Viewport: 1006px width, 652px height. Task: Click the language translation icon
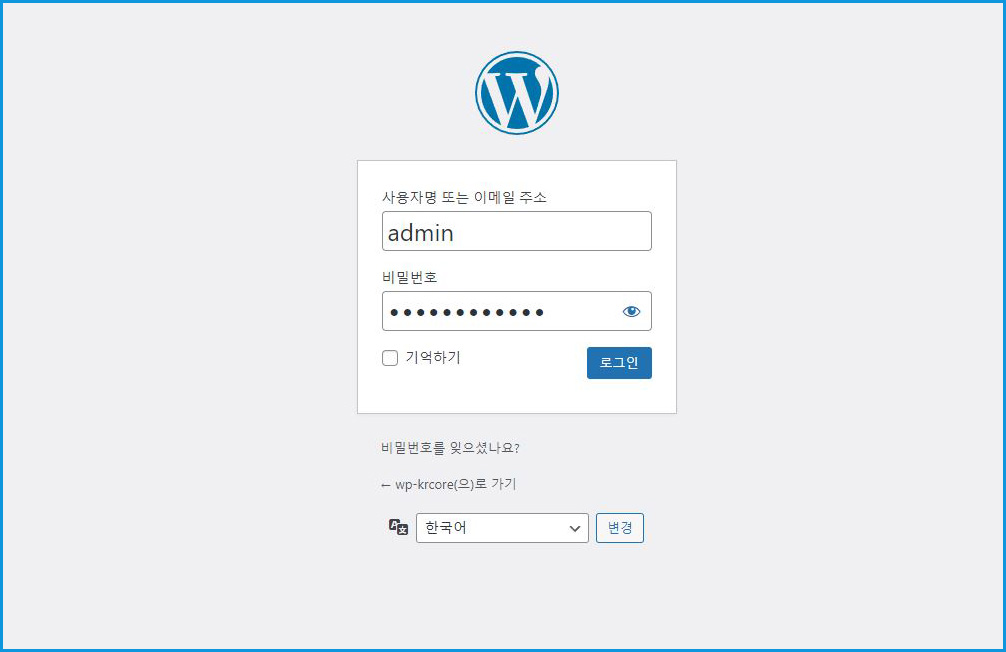pos(398,528)
